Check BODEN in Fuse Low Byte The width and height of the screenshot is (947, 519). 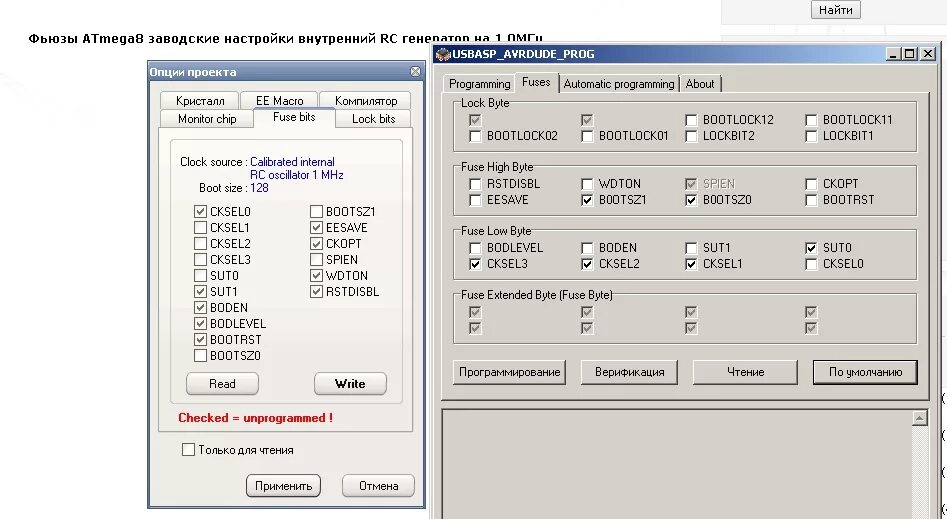tap(587, 248)
